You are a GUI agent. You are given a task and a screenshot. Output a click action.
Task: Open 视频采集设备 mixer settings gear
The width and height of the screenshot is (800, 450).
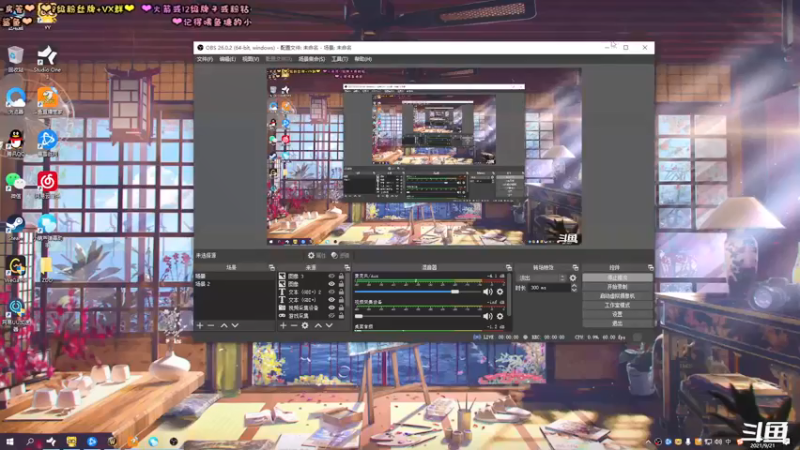(500, 316)
